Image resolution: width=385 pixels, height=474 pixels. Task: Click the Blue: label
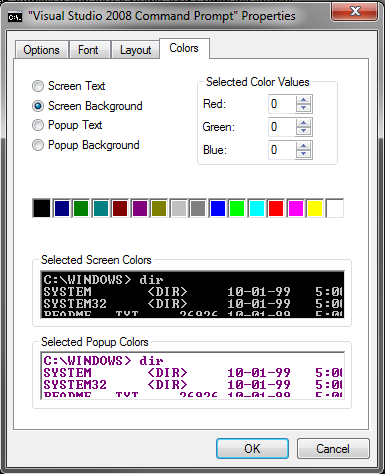click(215, 150)
